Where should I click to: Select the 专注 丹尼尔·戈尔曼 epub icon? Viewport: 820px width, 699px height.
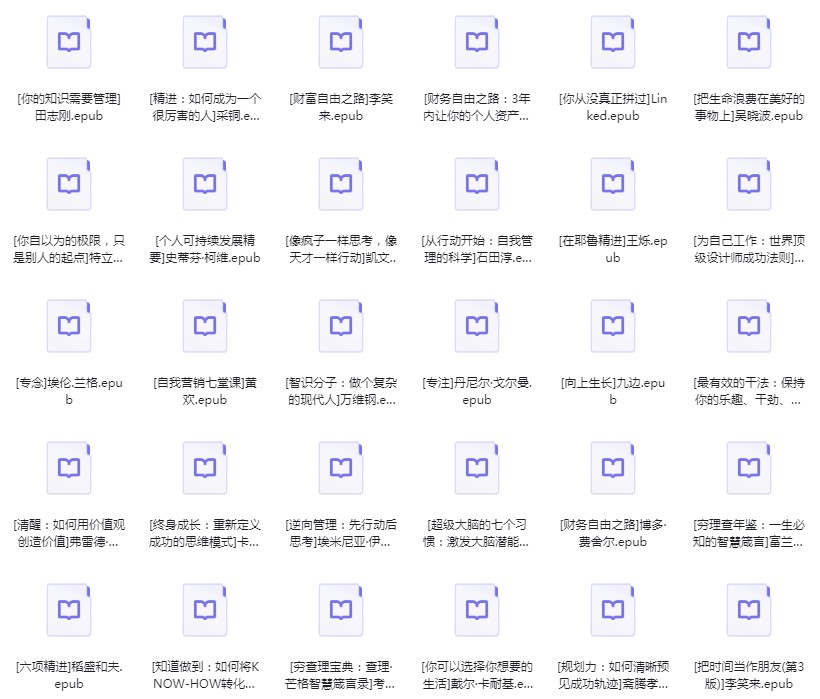(477, 326)
